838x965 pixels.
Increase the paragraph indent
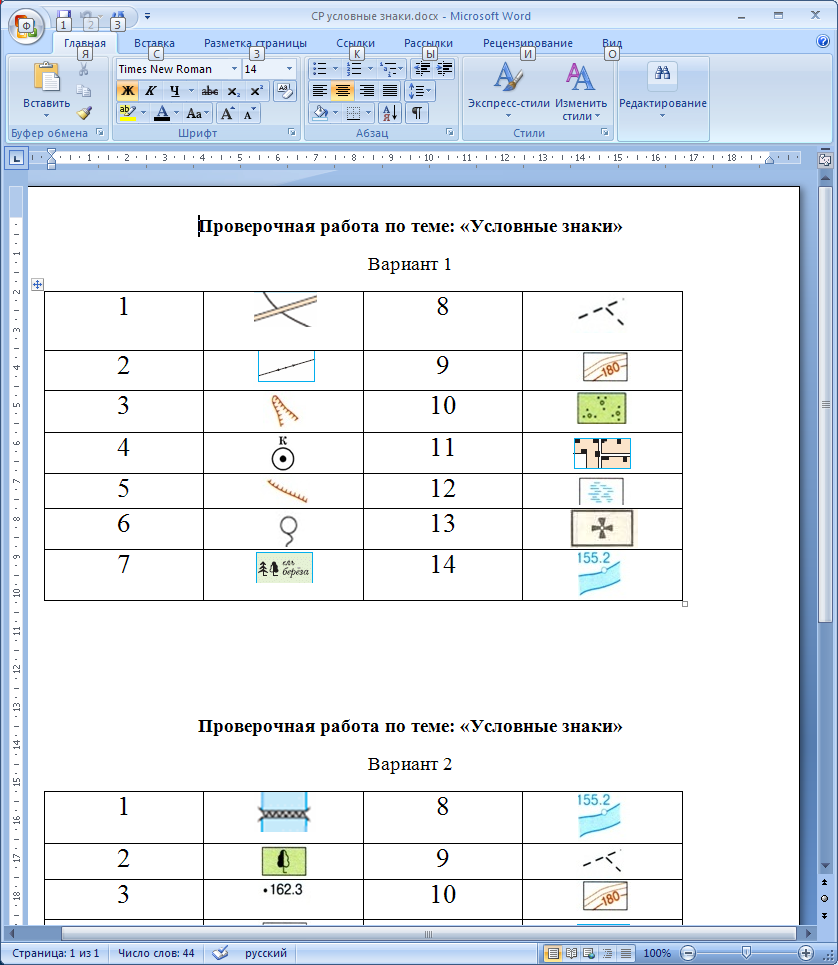(444, 68)
